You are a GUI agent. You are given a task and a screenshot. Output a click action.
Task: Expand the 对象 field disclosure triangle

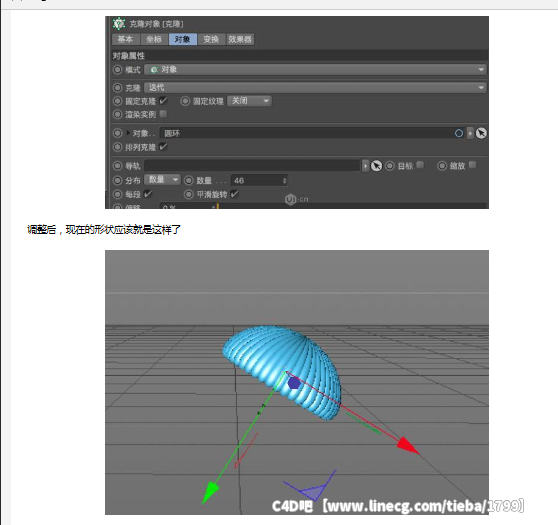coord(128,133)
